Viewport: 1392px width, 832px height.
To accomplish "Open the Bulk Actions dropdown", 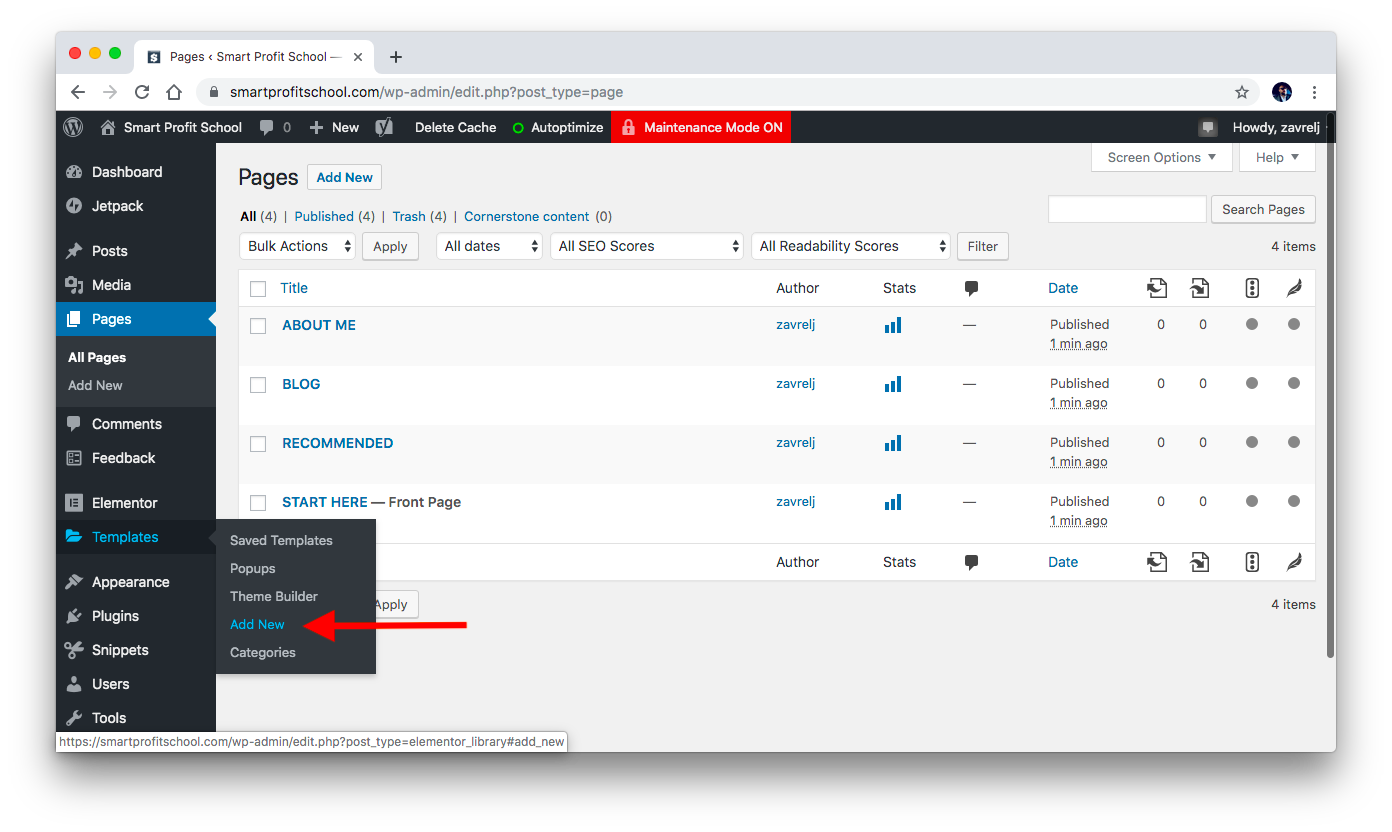I will click(x=298, y=246).
